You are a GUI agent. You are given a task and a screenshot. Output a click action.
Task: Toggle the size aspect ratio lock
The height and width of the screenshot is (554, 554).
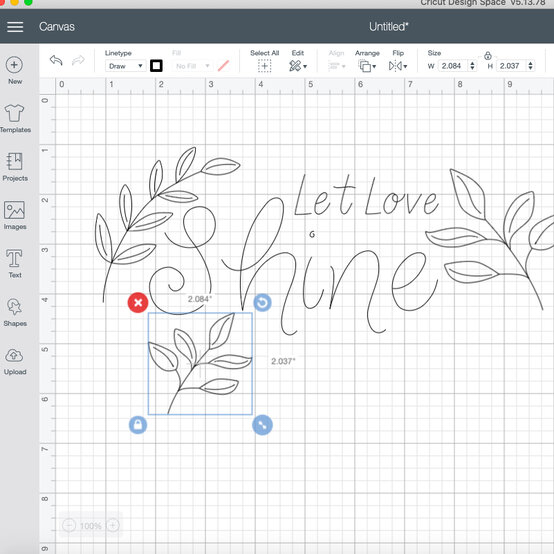pyautogui.click(x=488, y=55)
